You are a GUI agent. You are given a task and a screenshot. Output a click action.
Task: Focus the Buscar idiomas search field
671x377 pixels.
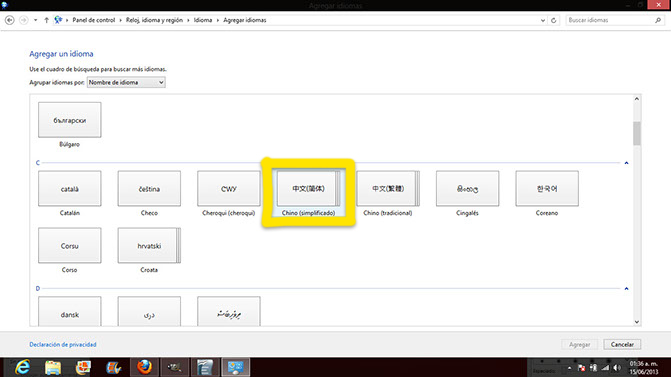(x=609, y=20)
